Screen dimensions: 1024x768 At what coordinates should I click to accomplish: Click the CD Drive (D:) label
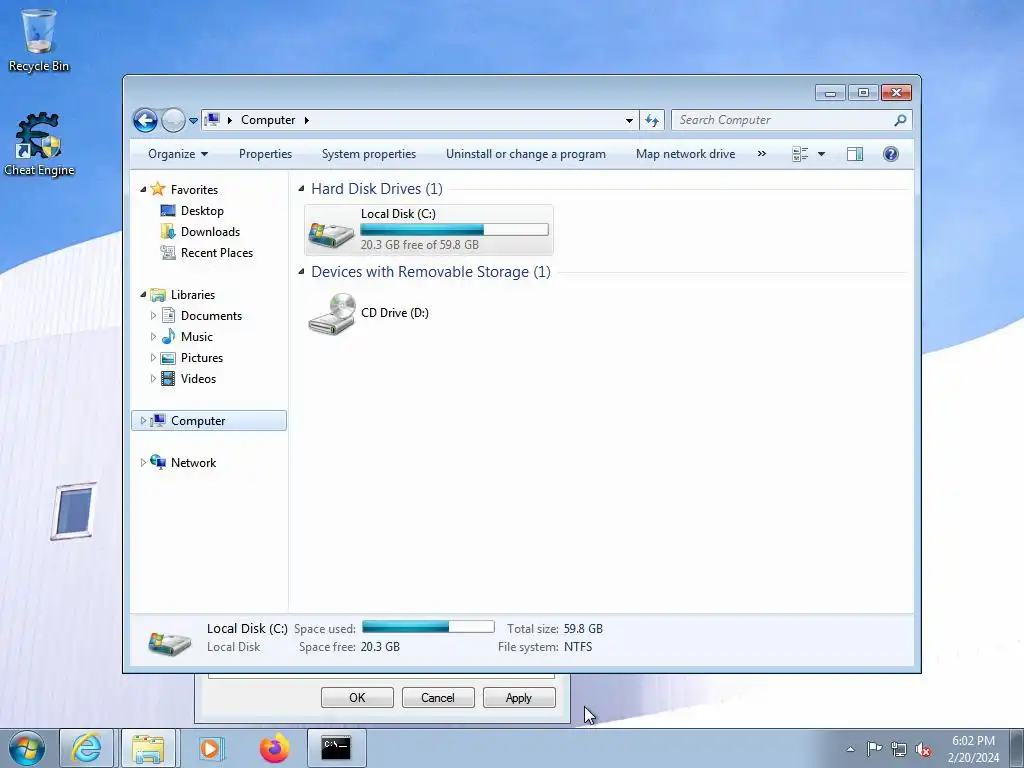[394, 313]
